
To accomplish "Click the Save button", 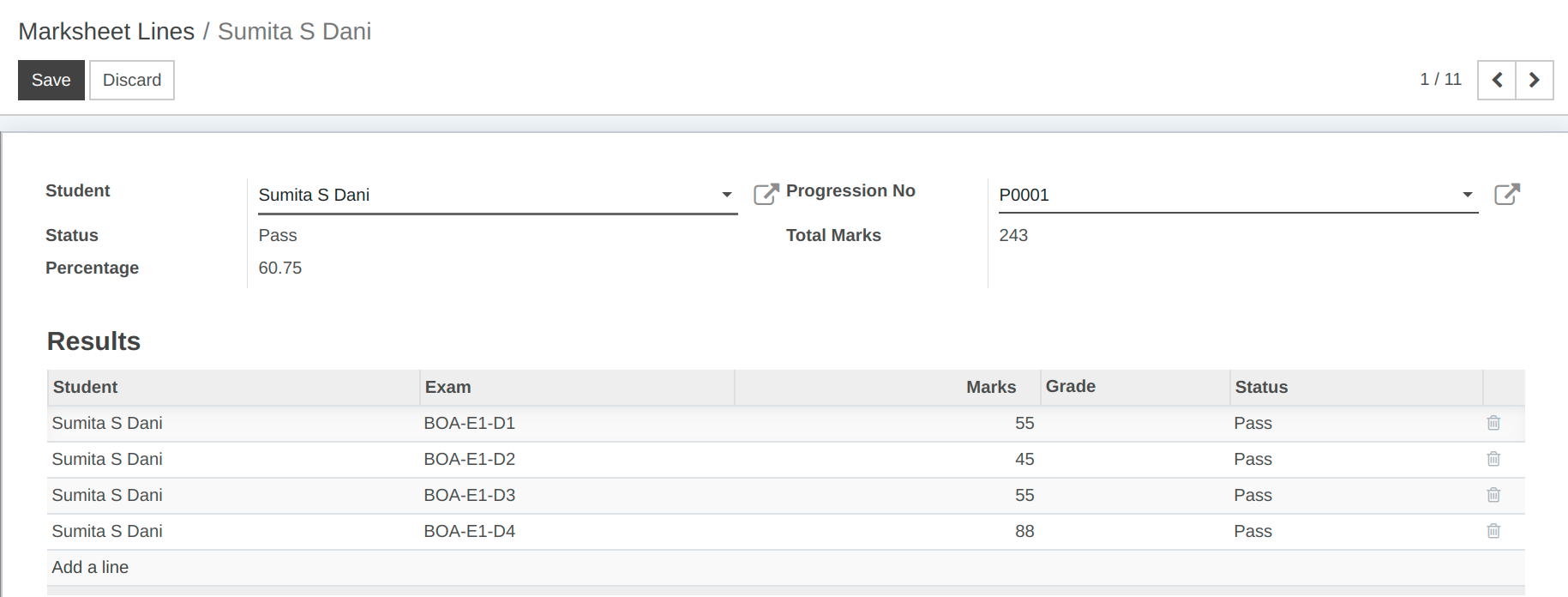I will click(51, 80).
